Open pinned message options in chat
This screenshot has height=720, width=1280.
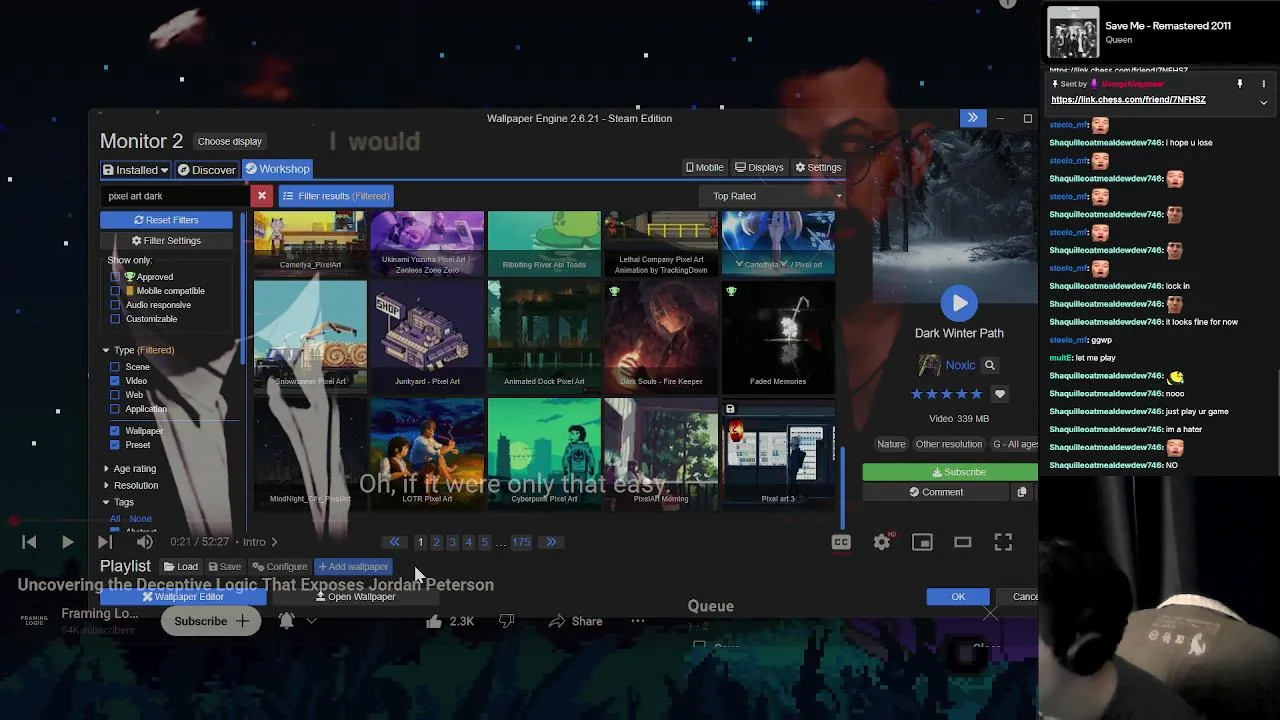1263,84
